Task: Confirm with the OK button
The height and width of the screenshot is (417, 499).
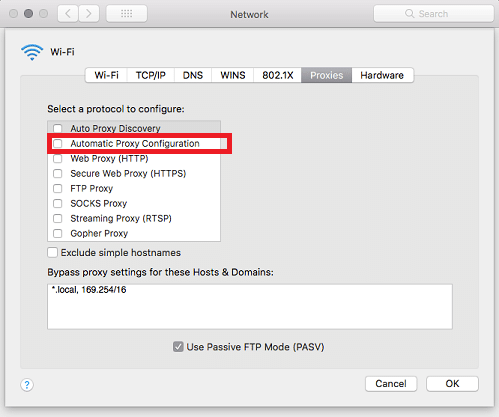Action: pyautogui.click(x=452, y=384)
